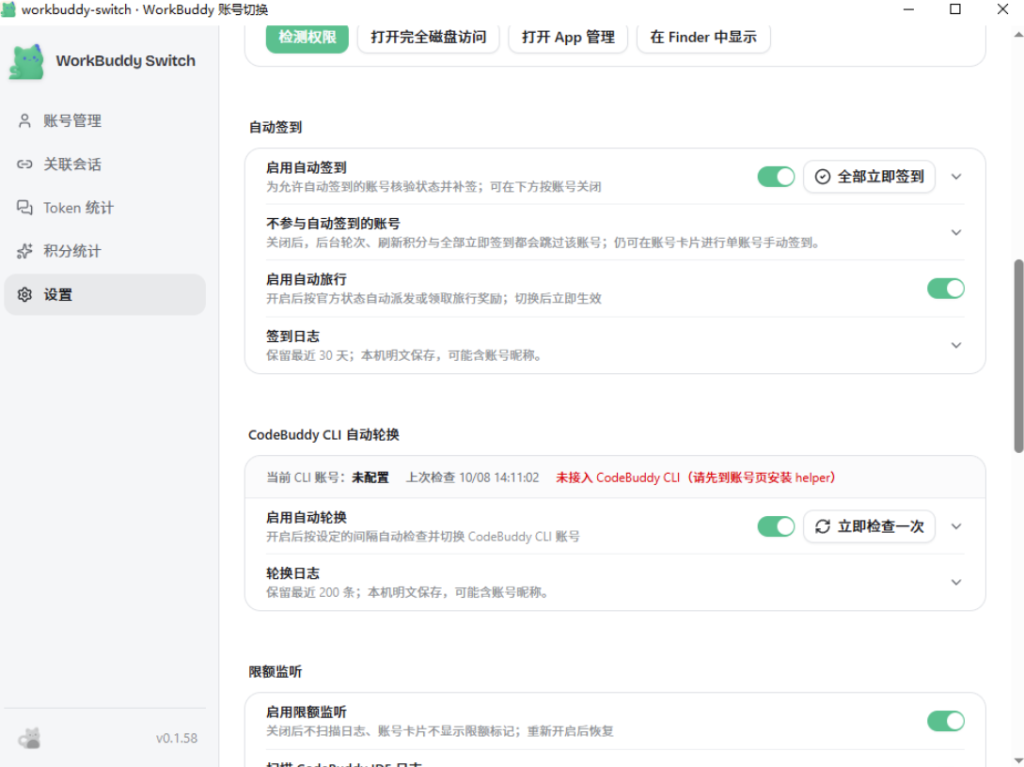Viewport: 1024px width, 767px height.
Task: Disable the 启用自动旅行 switch
Action: coord(946,288)
